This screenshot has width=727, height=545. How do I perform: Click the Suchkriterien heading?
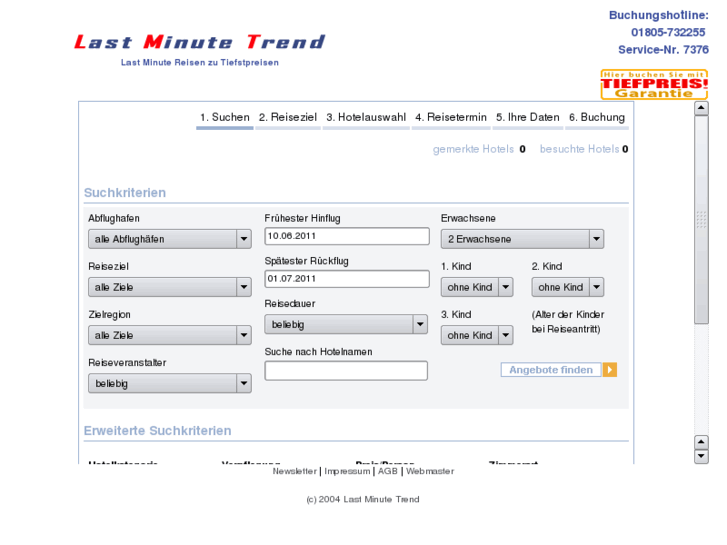click(x=125, y=193)
